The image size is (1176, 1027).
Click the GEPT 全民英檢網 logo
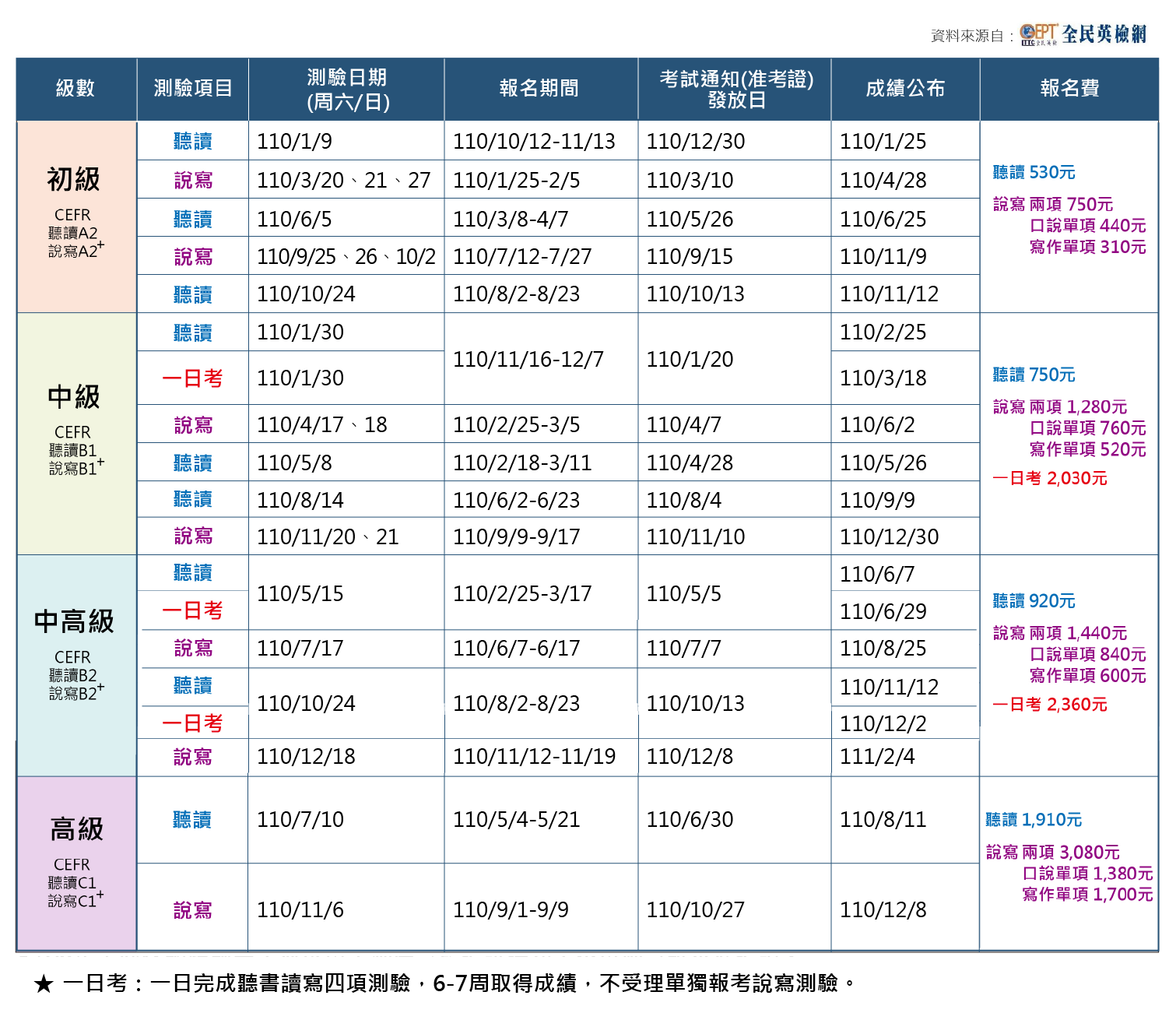pos(1083,34)
